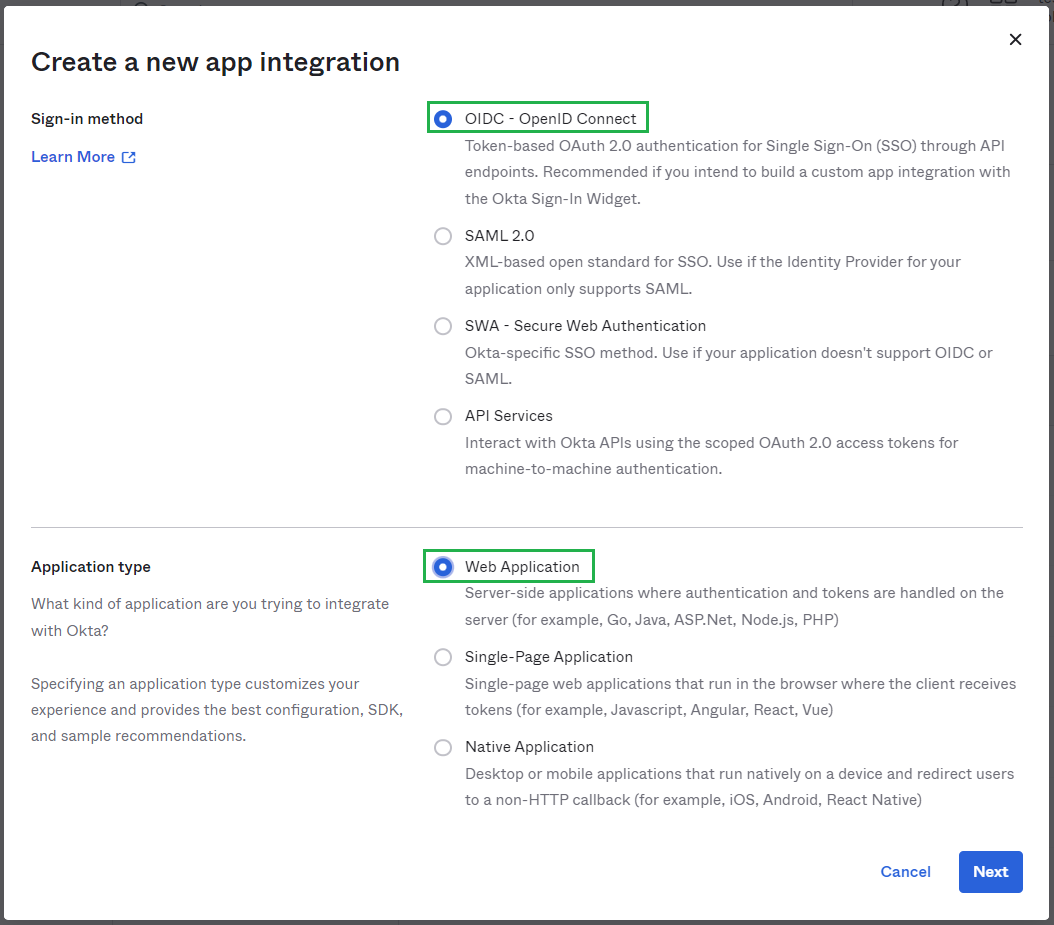
Task: Close the dialog with the X icon
Action: [x=1015, y=40]
